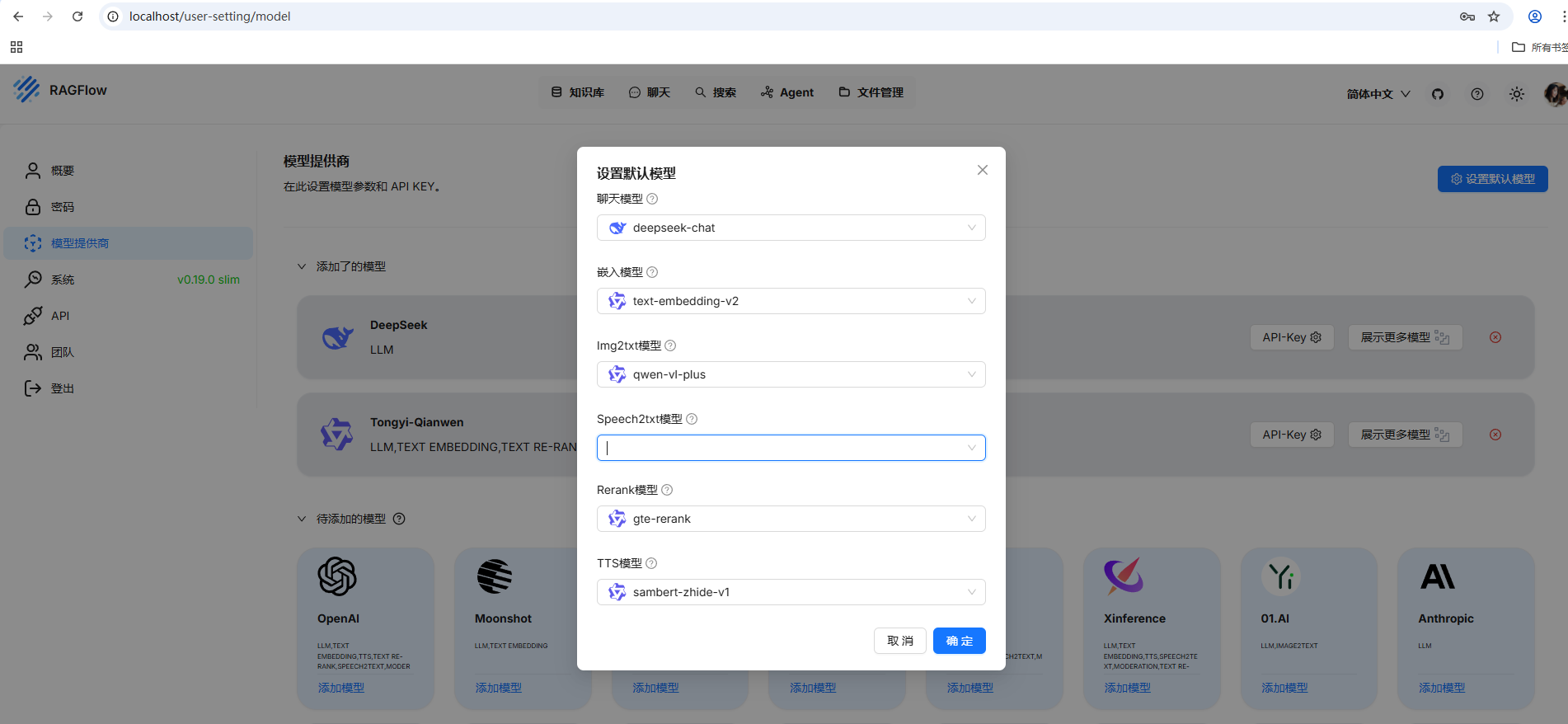The height and width of the screenshot is (724, 1568).
Task: Go to 文件管理 tab
Action: pos(871,92)
